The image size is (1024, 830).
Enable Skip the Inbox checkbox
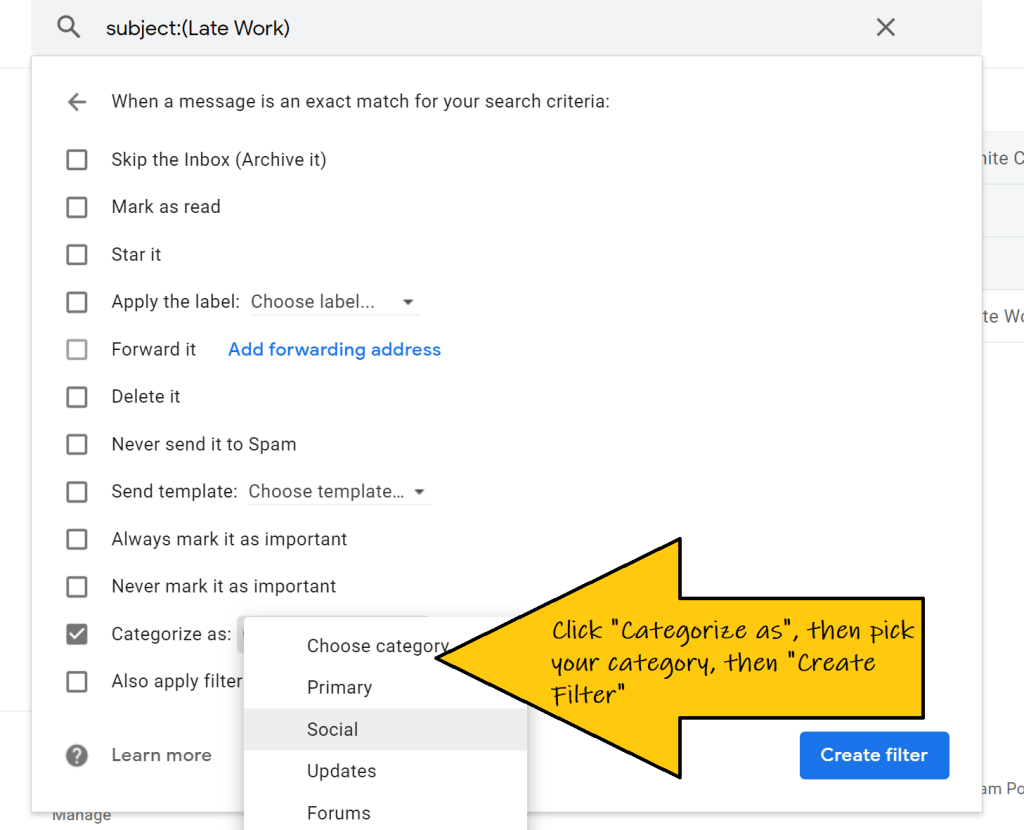77,160
